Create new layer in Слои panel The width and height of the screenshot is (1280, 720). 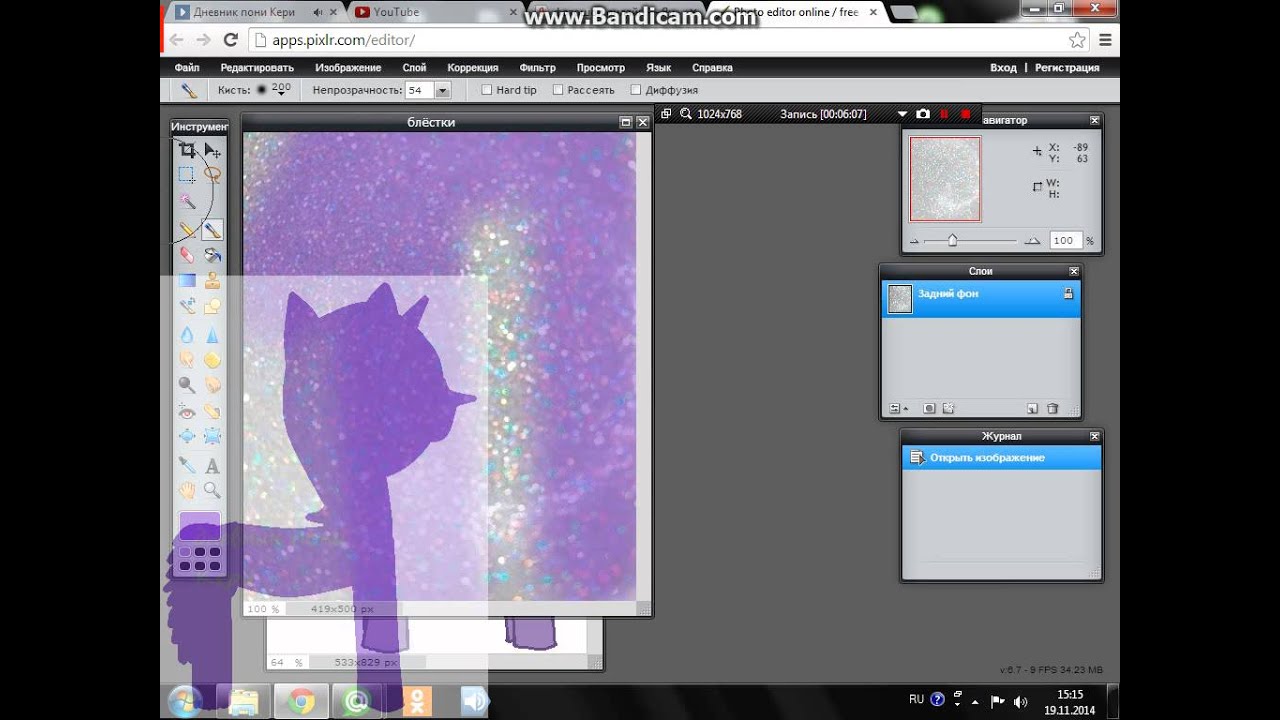click(x=1032, y=408)
